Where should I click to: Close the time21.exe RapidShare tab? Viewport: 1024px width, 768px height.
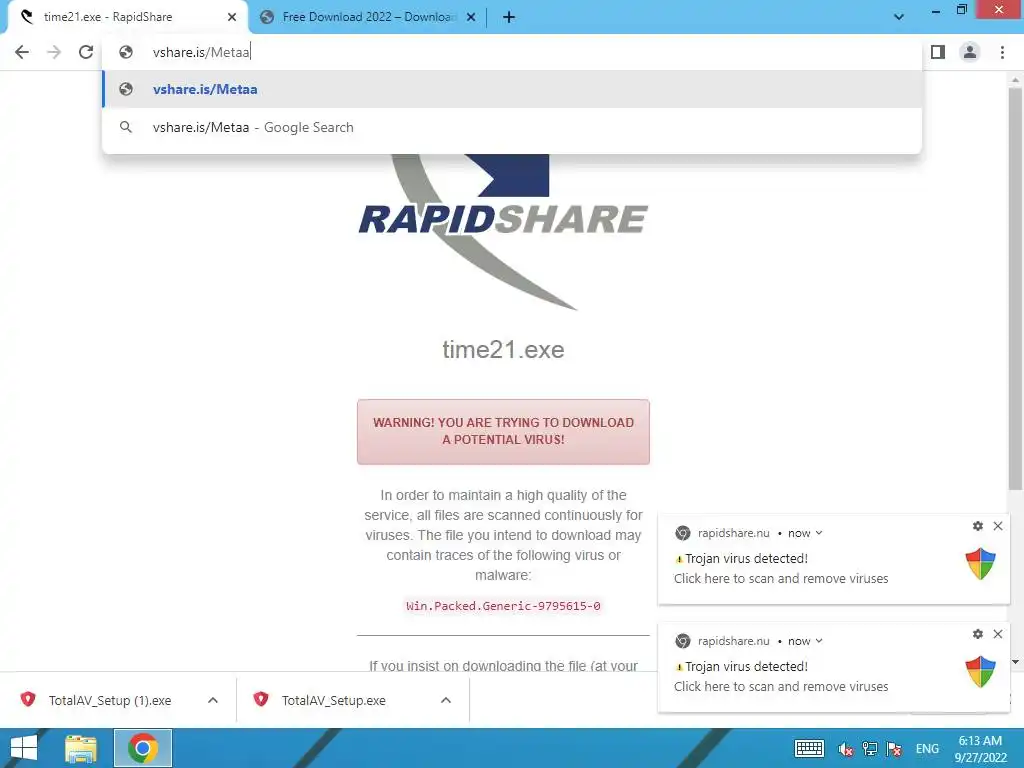click(232, 18)
